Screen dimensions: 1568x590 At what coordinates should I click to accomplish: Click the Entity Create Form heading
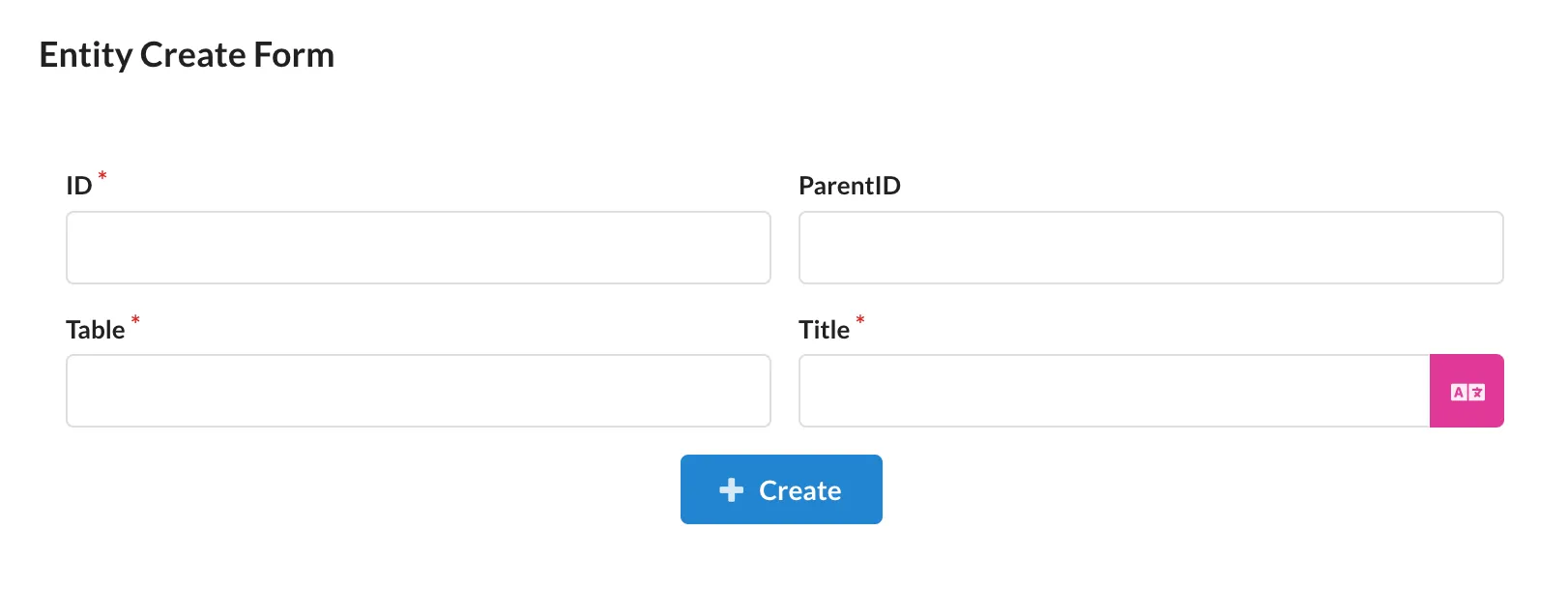187,55
